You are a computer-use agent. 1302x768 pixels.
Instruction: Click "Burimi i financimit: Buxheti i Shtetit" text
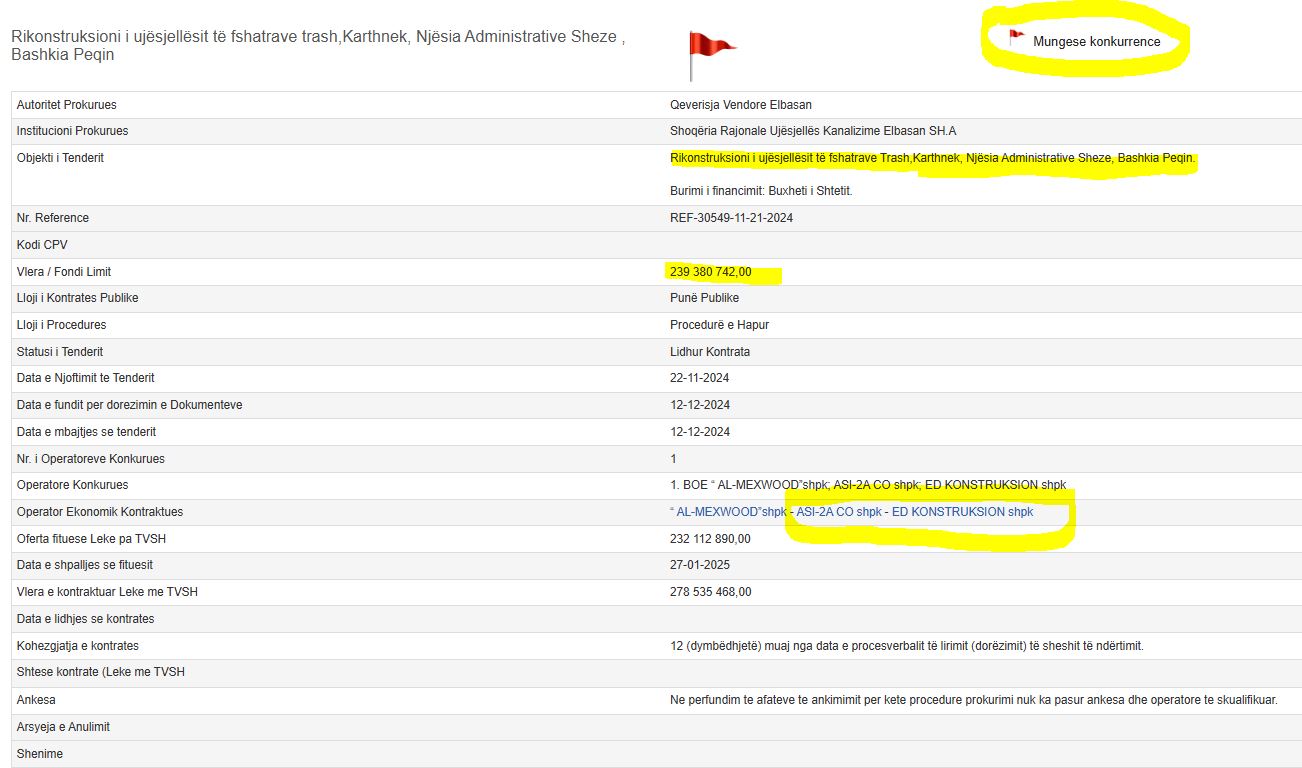(760, 191)
